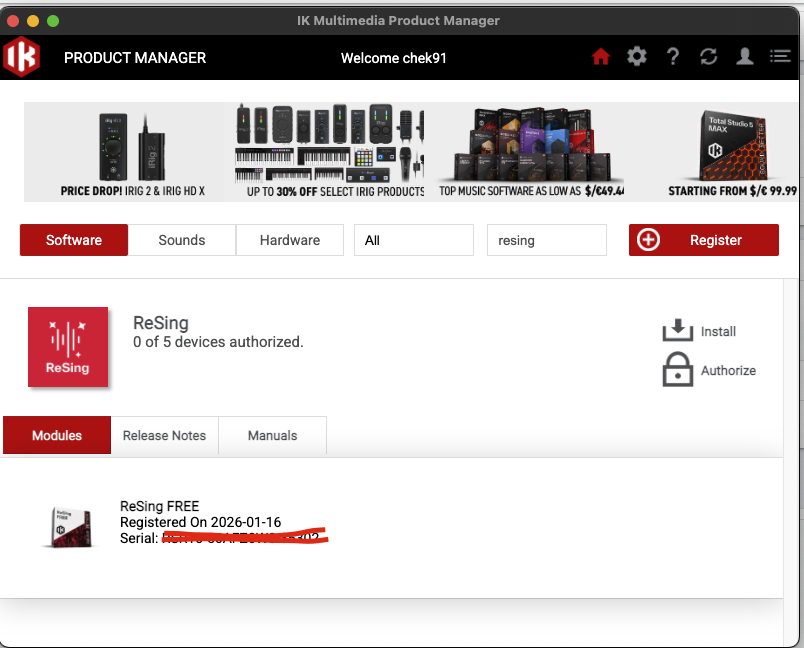Click the IK Multimedia logo
Image resolution: width=804 pixels, height=648 pixels.
21,57
